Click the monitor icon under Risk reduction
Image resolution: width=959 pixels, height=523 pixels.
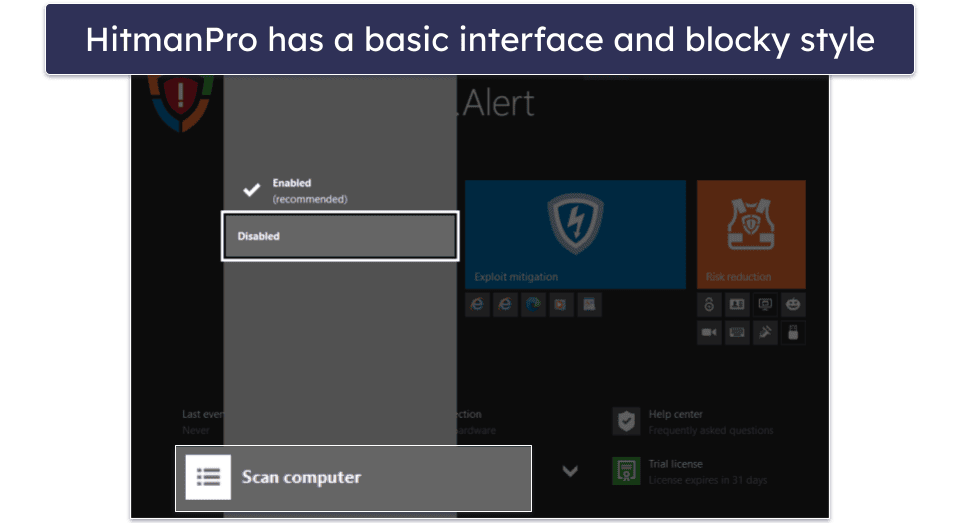pos(765,305)
